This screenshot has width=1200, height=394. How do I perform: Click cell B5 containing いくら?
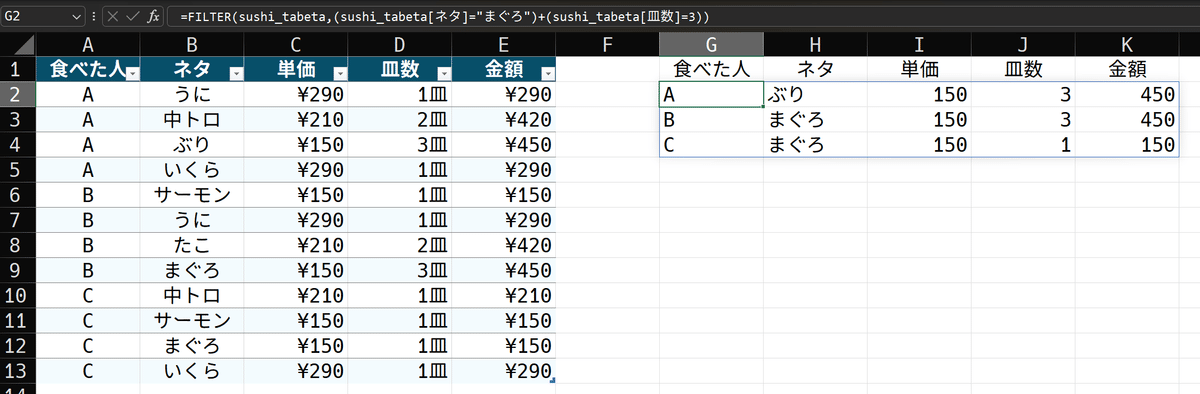tap(192, 170)
